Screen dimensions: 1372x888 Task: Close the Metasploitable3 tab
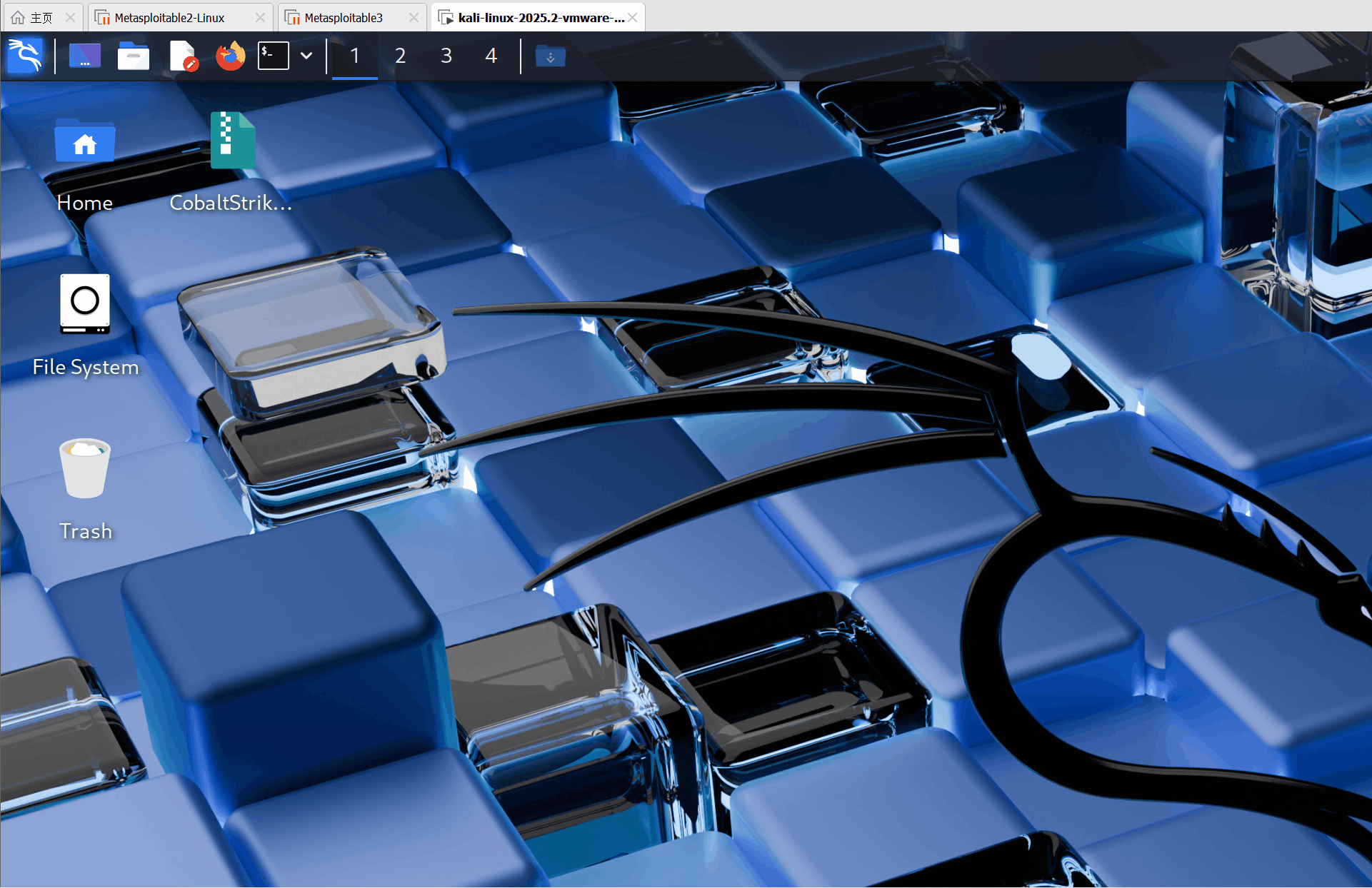(x=414, y=18)
